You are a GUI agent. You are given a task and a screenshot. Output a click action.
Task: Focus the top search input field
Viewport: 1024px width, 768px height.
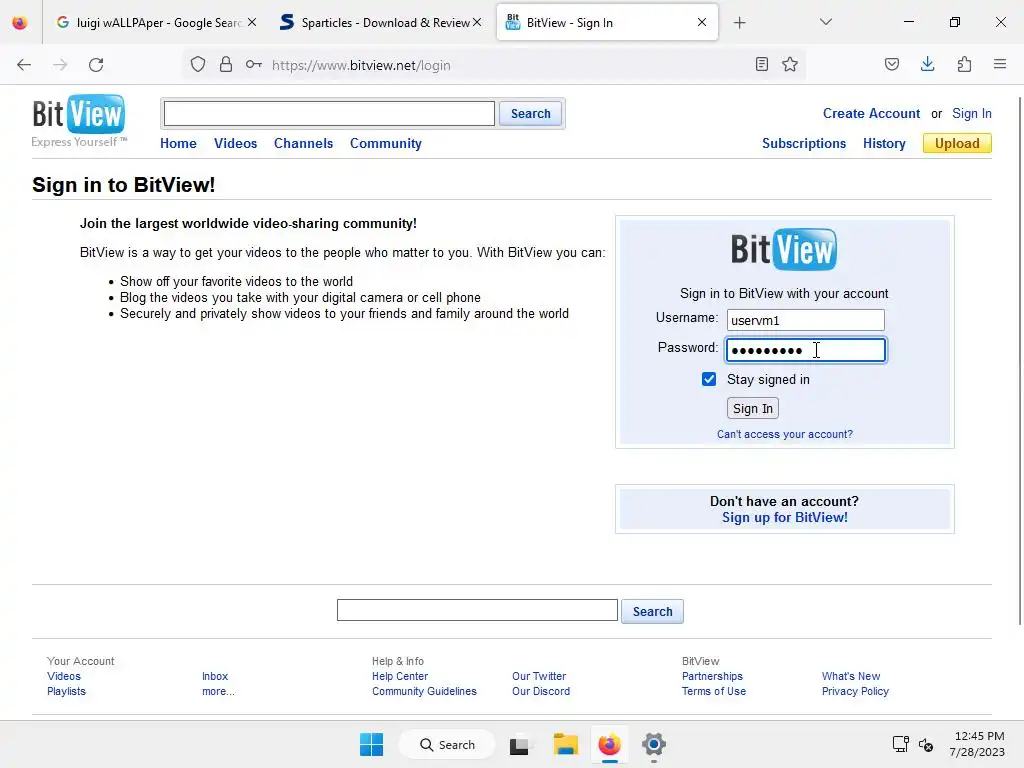click(329, 114)
